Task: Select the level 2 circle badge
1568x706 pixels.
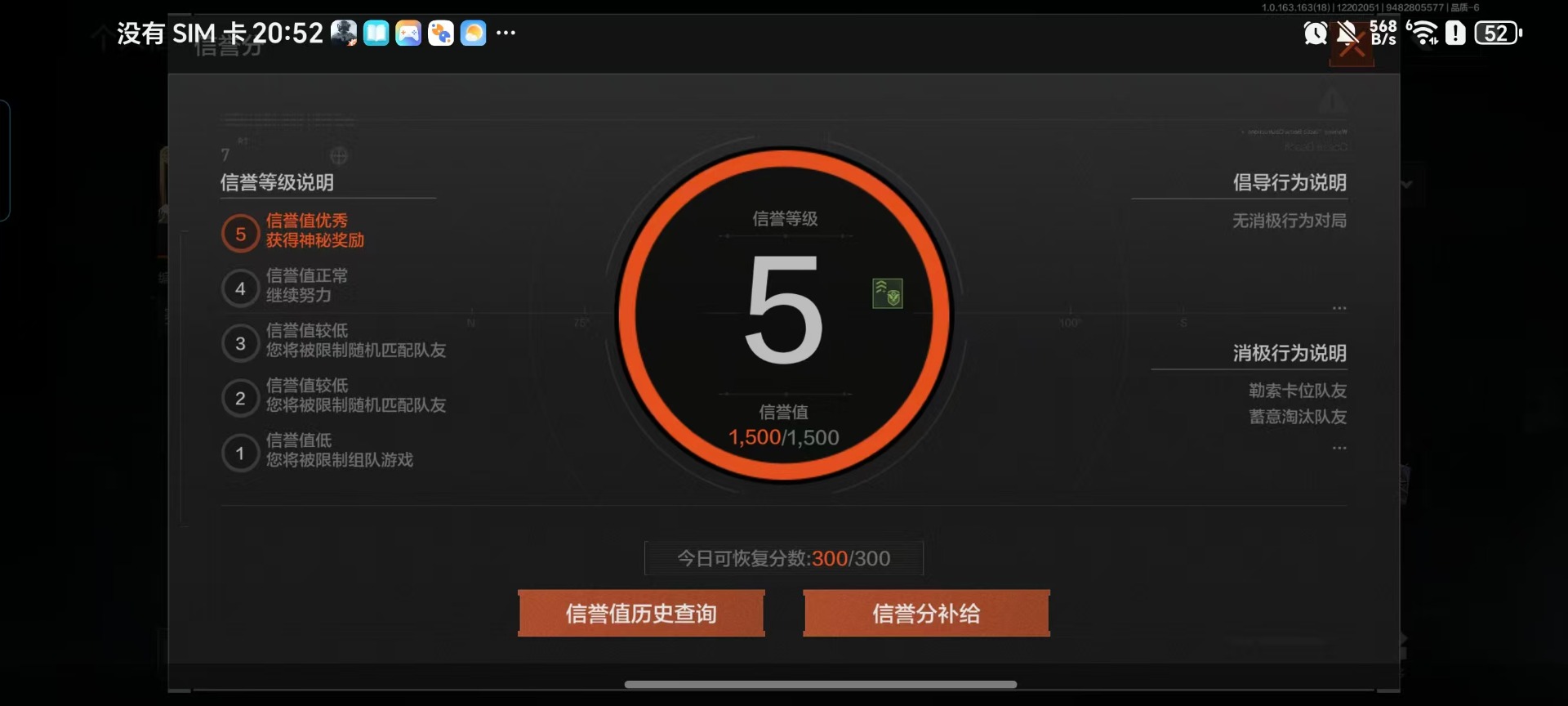Action: pyautogui.click(x=240, y=398)
